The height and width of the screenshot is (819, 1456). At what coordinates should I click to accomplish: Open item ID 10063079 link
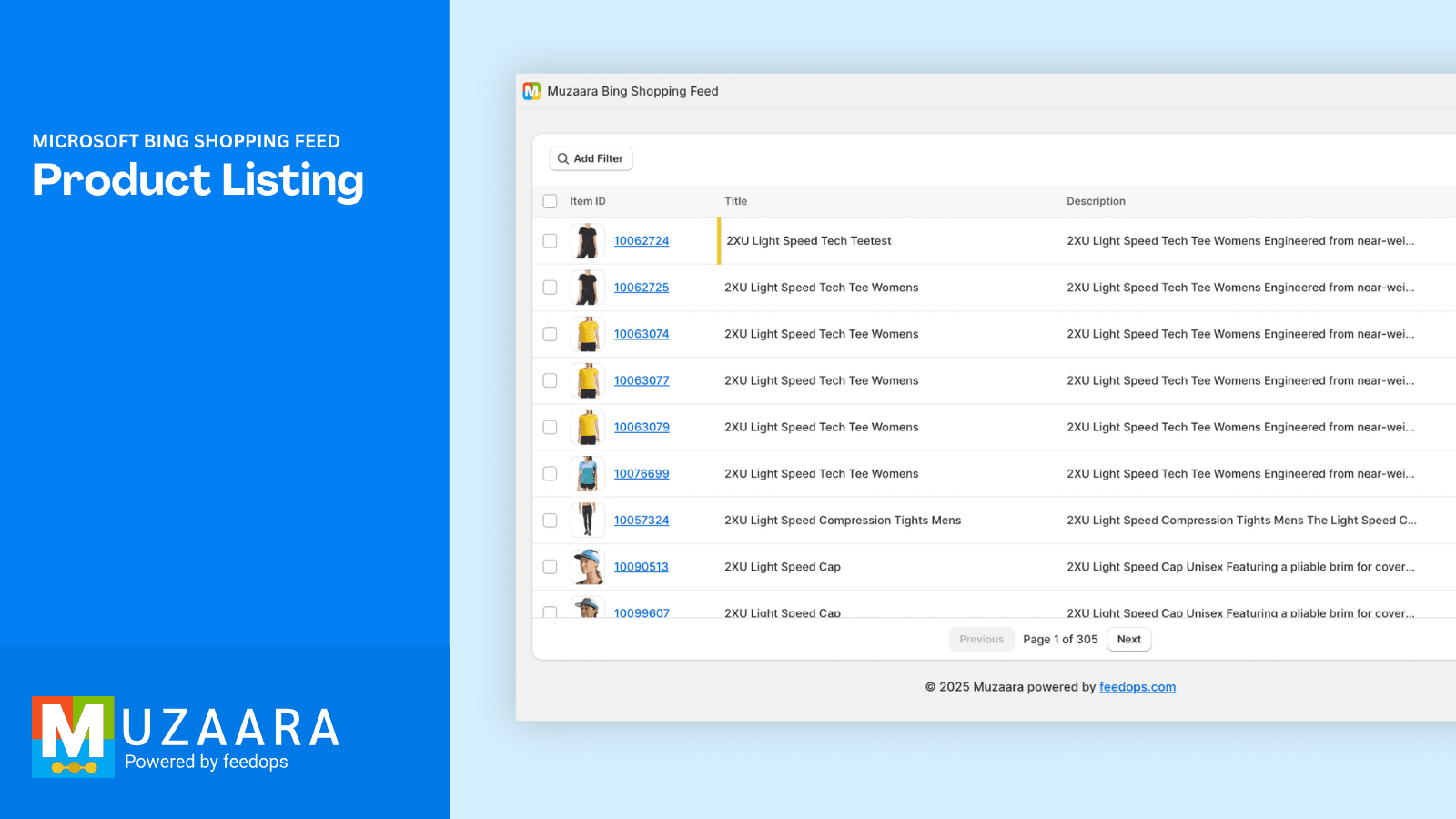pyautogui.click(x=641, y=428)
